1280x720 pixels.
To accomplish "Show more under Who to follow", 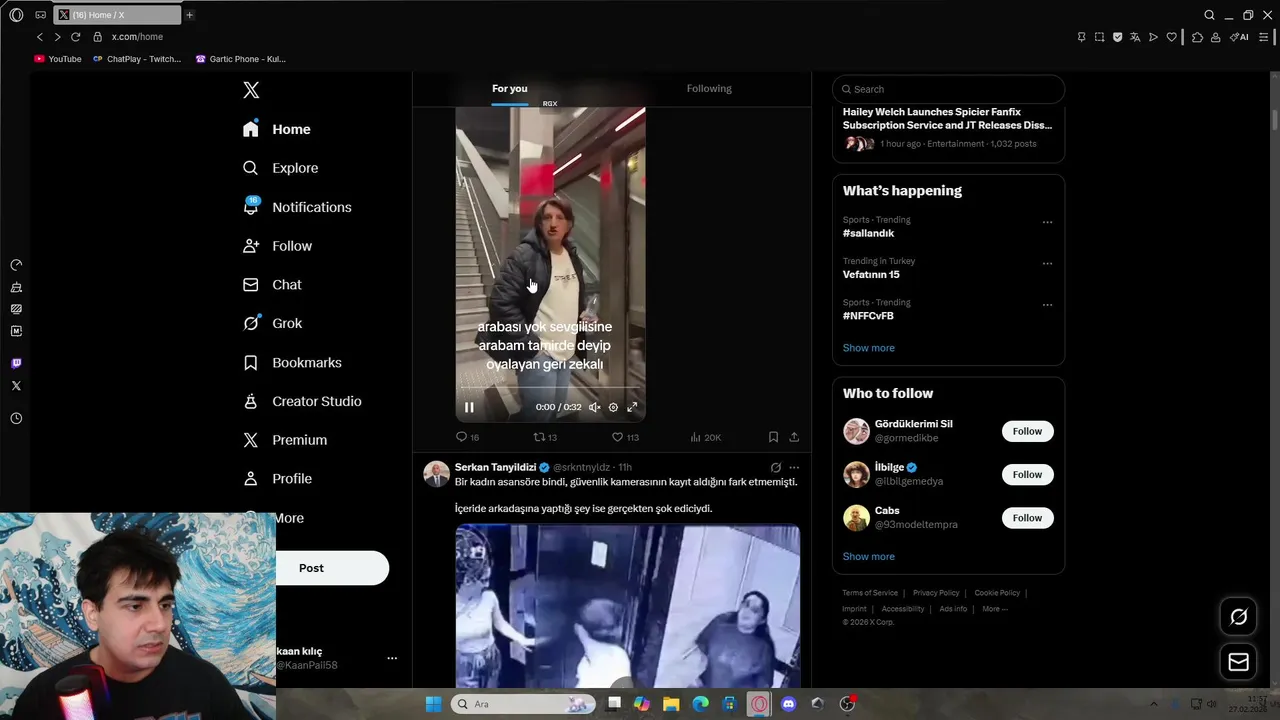I will (869, 557).
